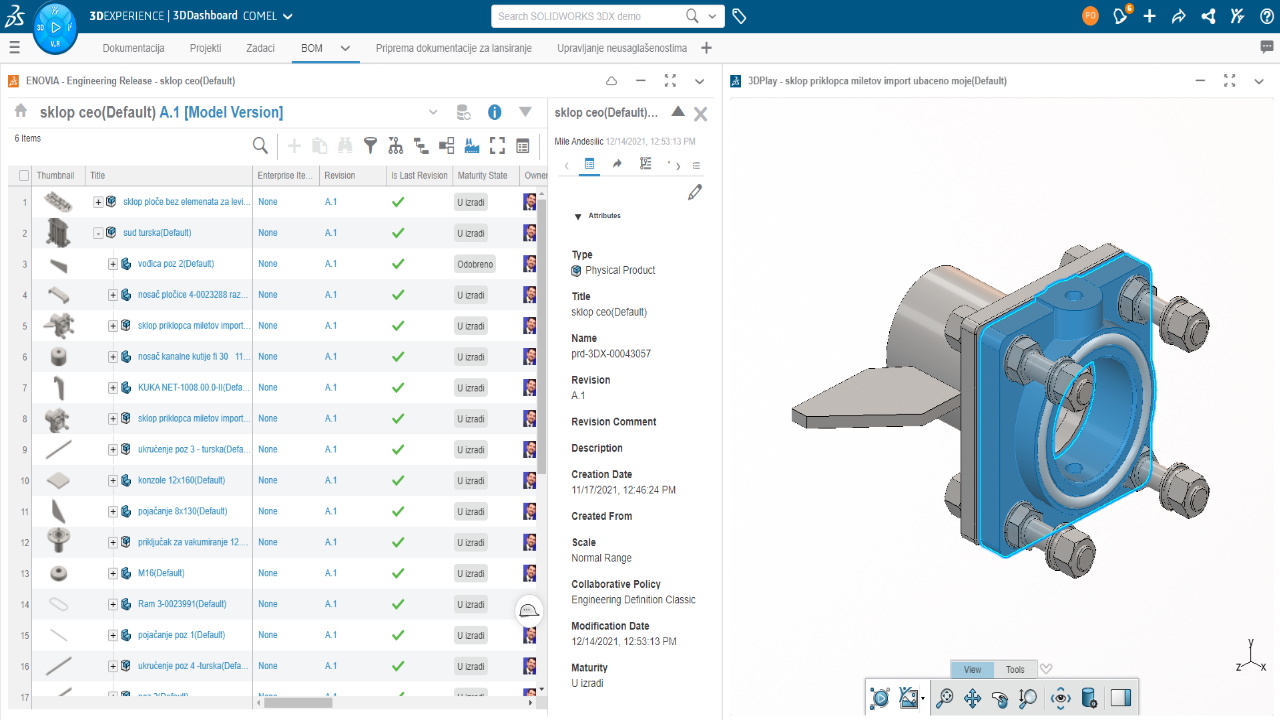Screen dimensions: 1280x720
Task: Open the blue information icon in ENOVIA header
Action: tap(494, 113)
